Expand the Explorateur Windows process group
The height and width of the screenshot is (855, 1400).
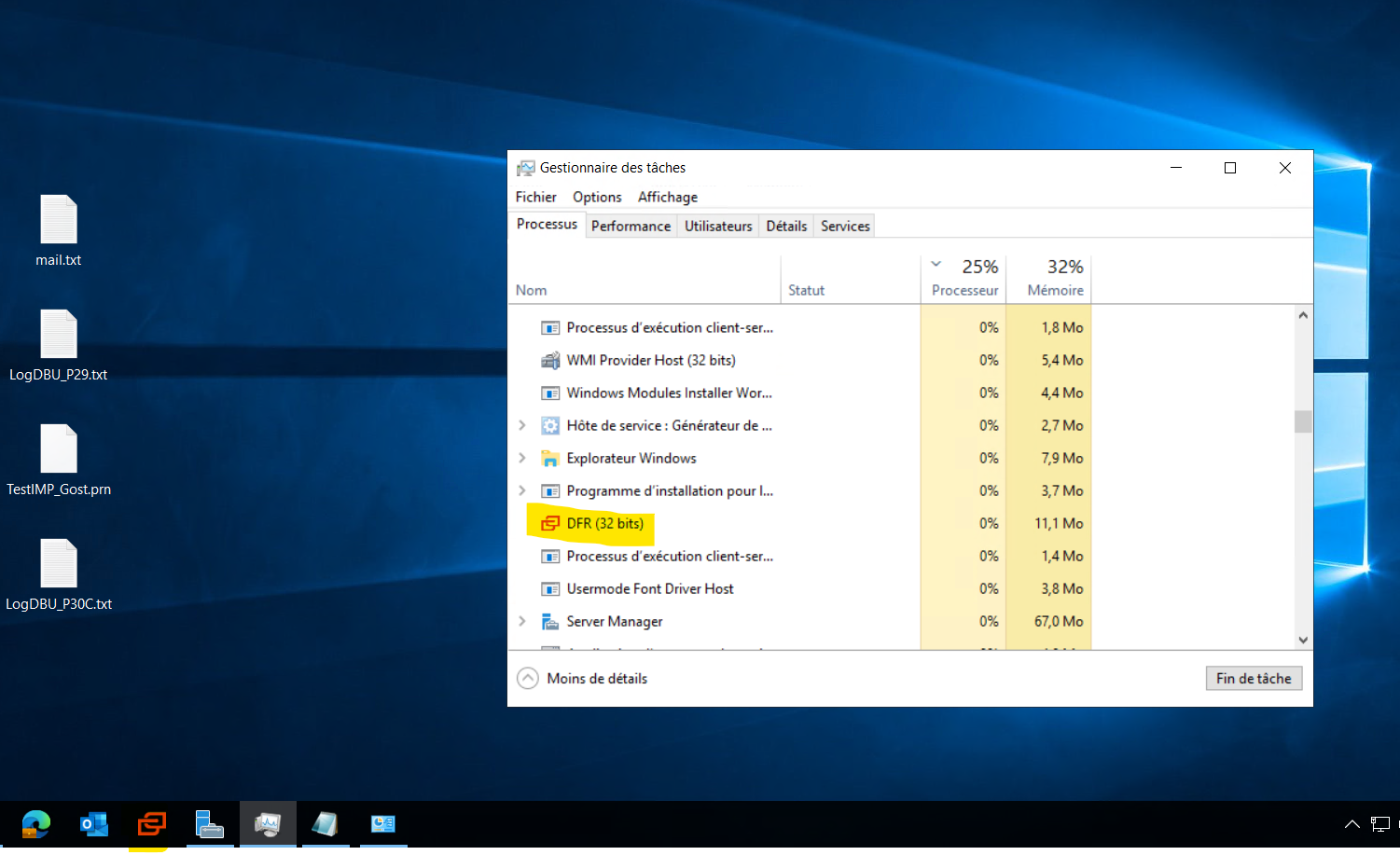click(x=522, y=458)
